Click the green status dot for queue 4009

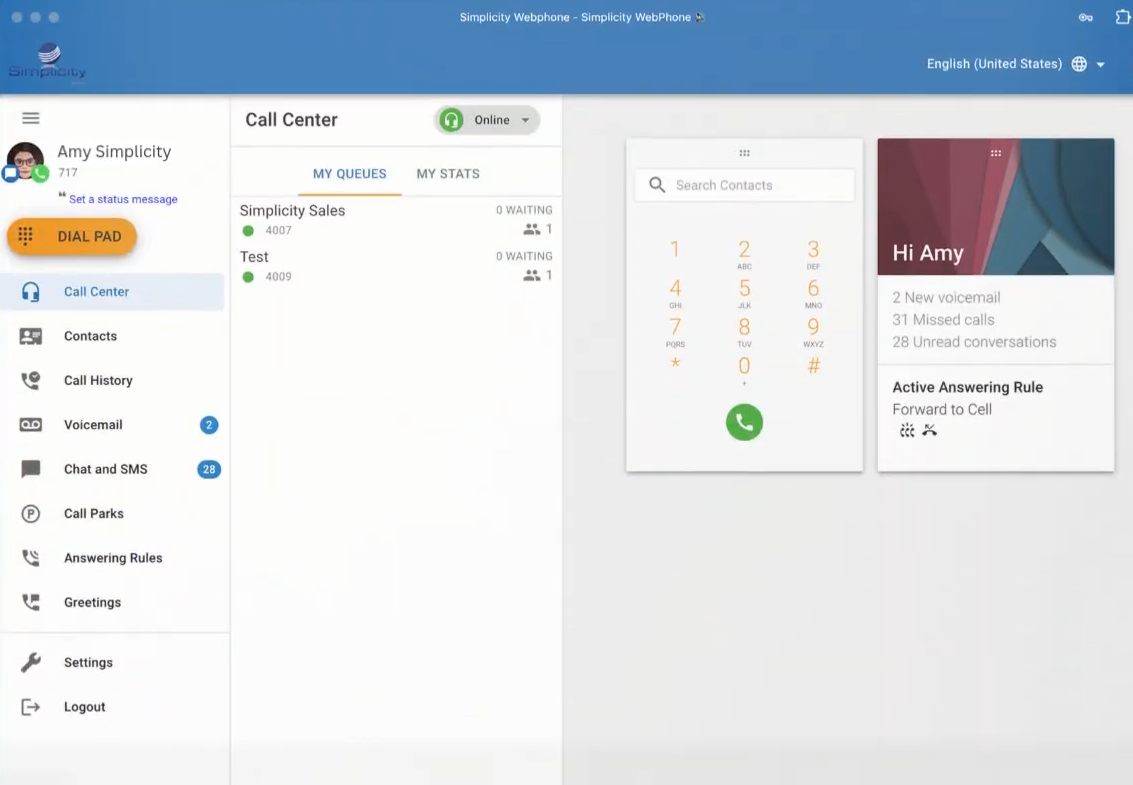[x=248, y=277]
